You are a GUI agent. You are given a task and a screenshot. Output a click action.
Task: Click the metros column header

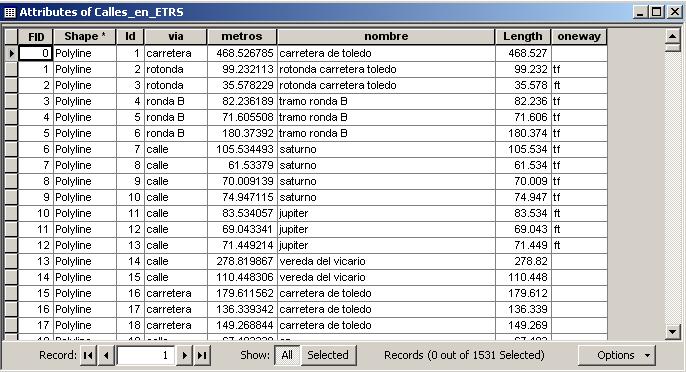pos(242,36)
